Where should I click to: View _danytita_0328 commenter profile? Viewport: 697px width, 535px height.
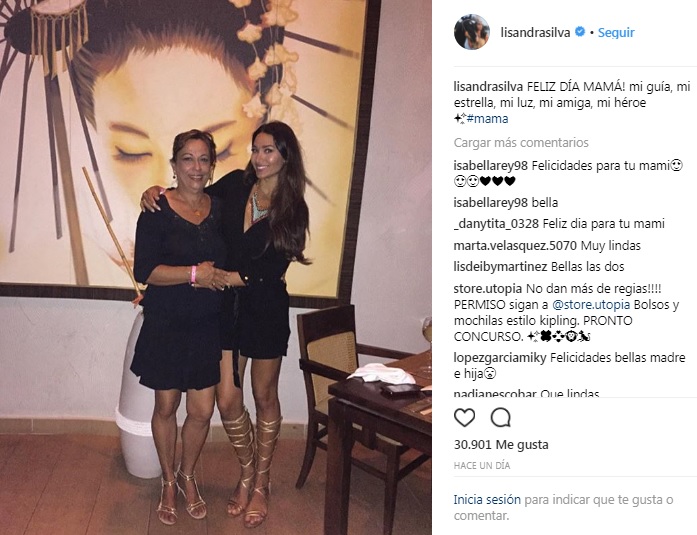496,224
